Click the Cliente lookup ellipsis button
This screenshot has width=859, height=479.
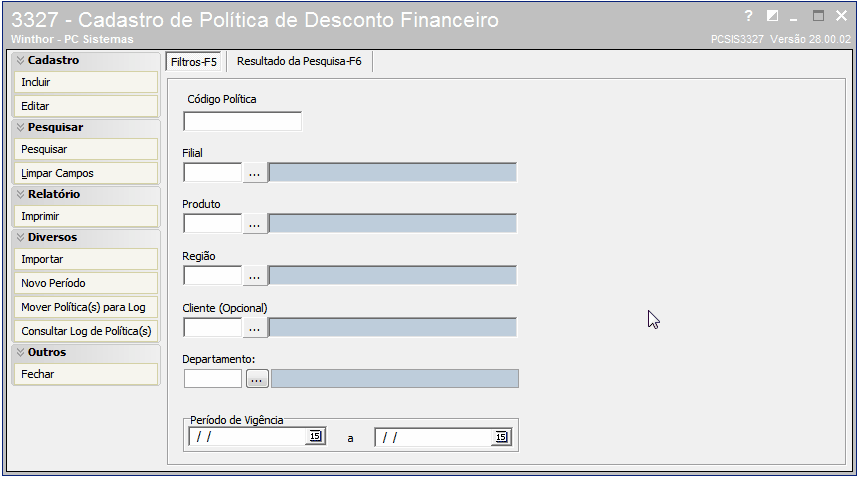point(255,328)
